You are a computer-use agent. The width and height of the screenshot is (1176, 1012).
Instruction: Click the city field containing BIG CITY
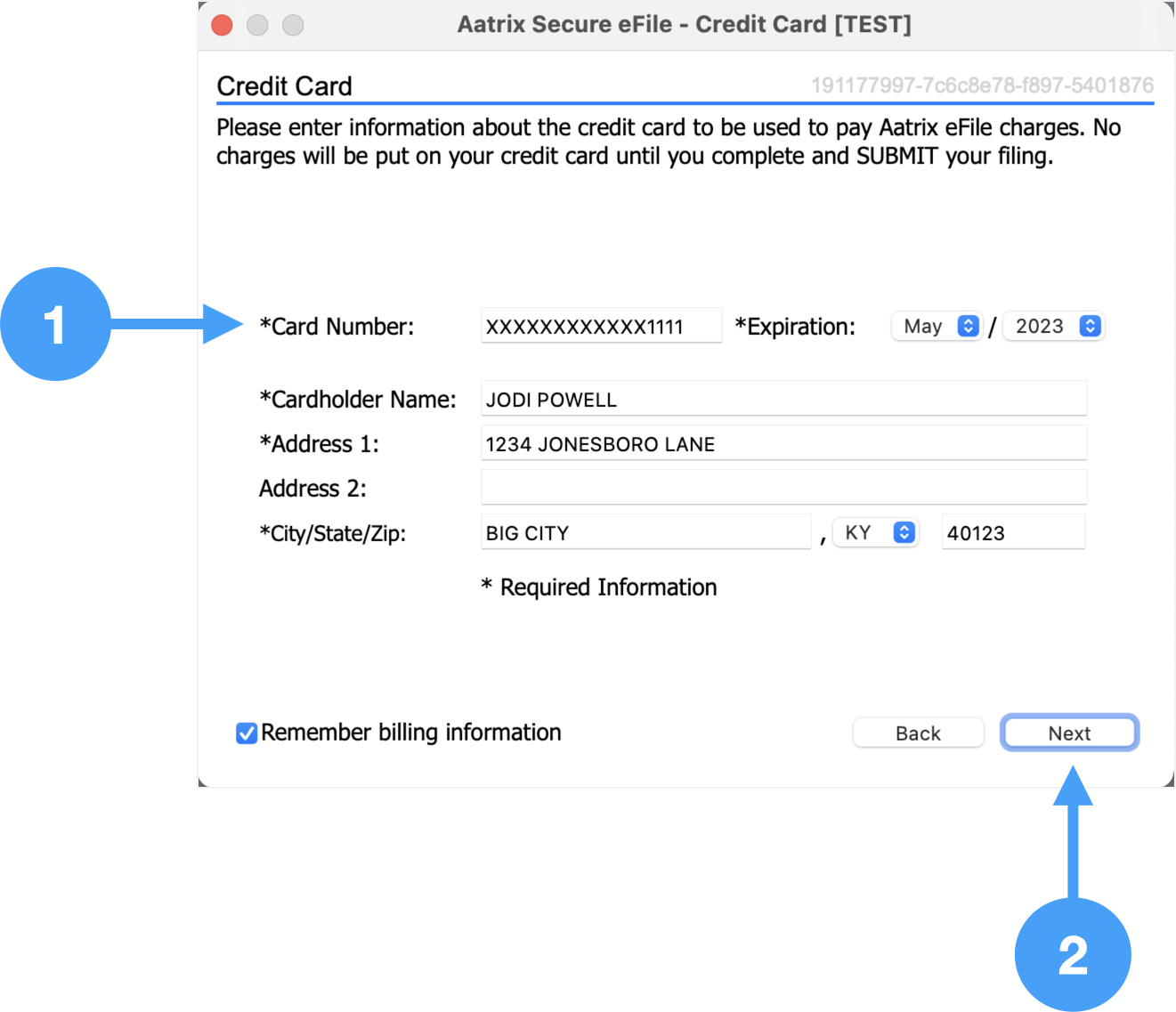pos(645,532)
